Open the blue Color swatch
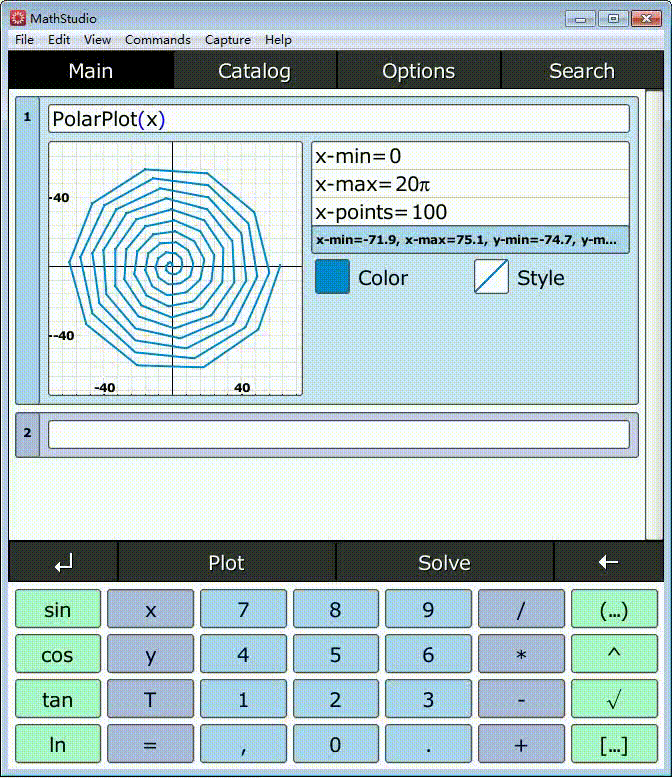This screenshot has height=778, width=672. click(x=332, y=276)
